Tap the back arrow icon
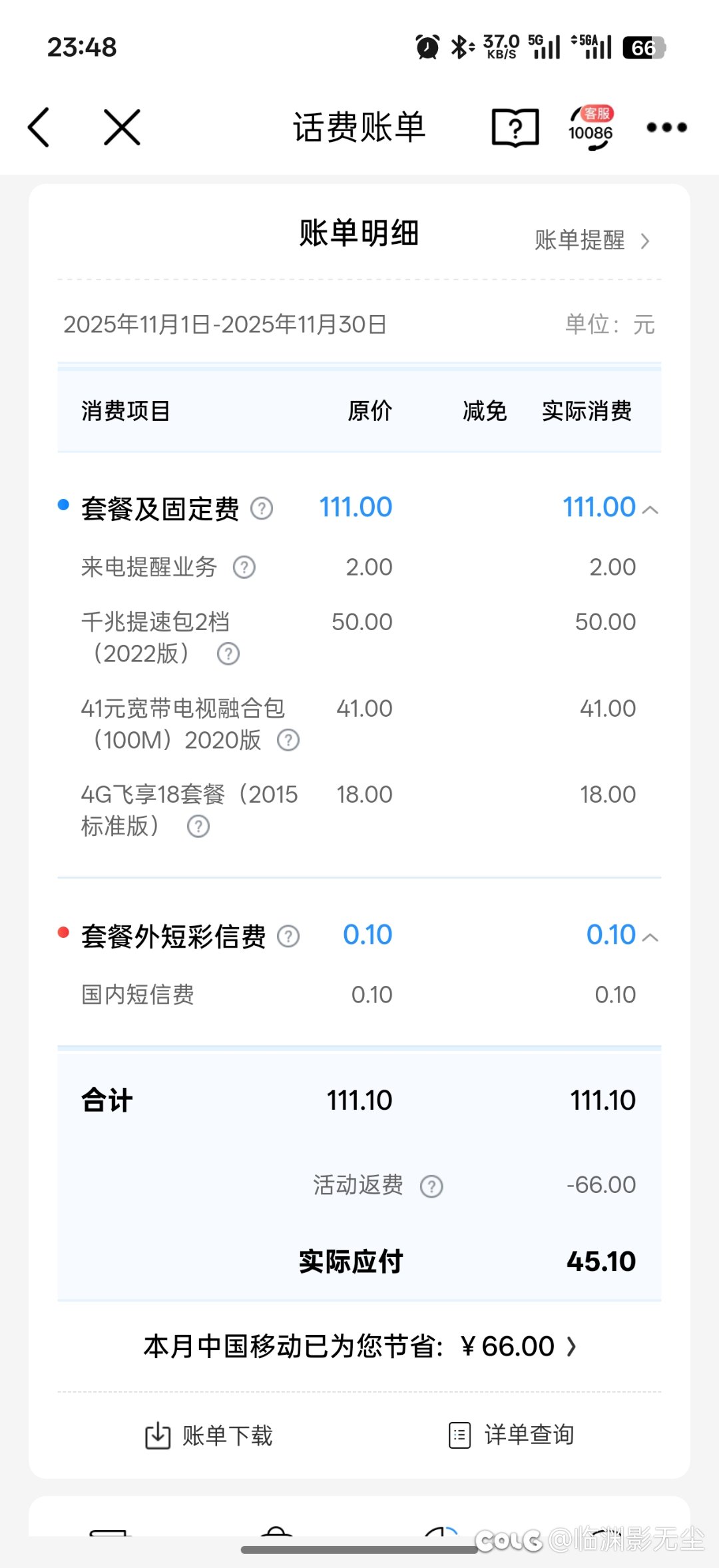The image size is (719, 1568). click(39, 127)
